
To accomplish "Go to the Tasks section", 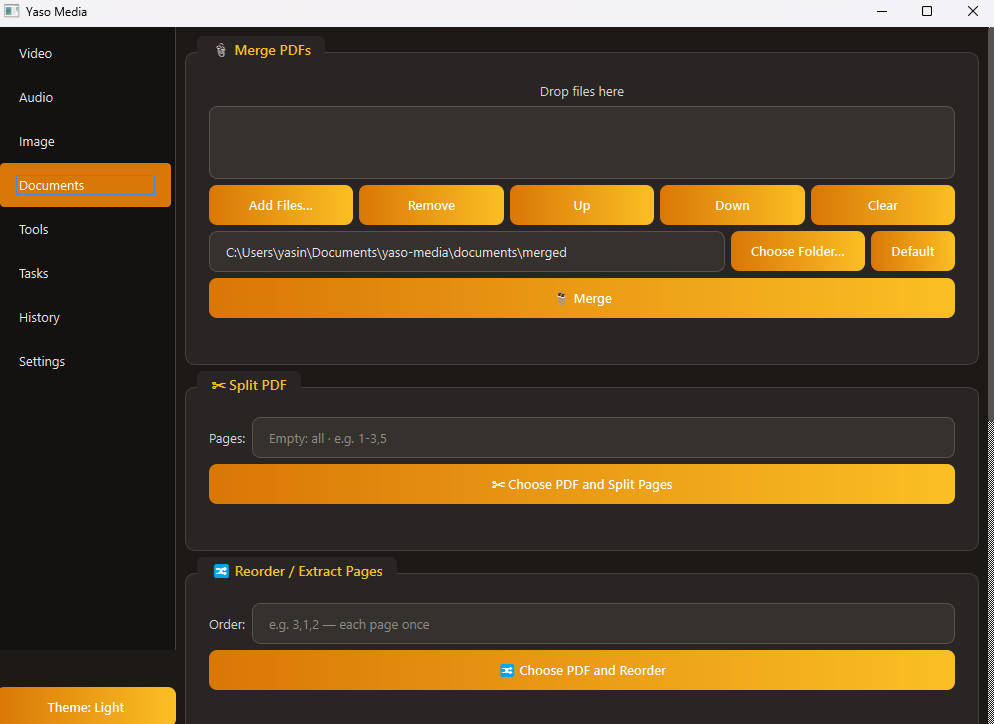I will click(86, 273).
